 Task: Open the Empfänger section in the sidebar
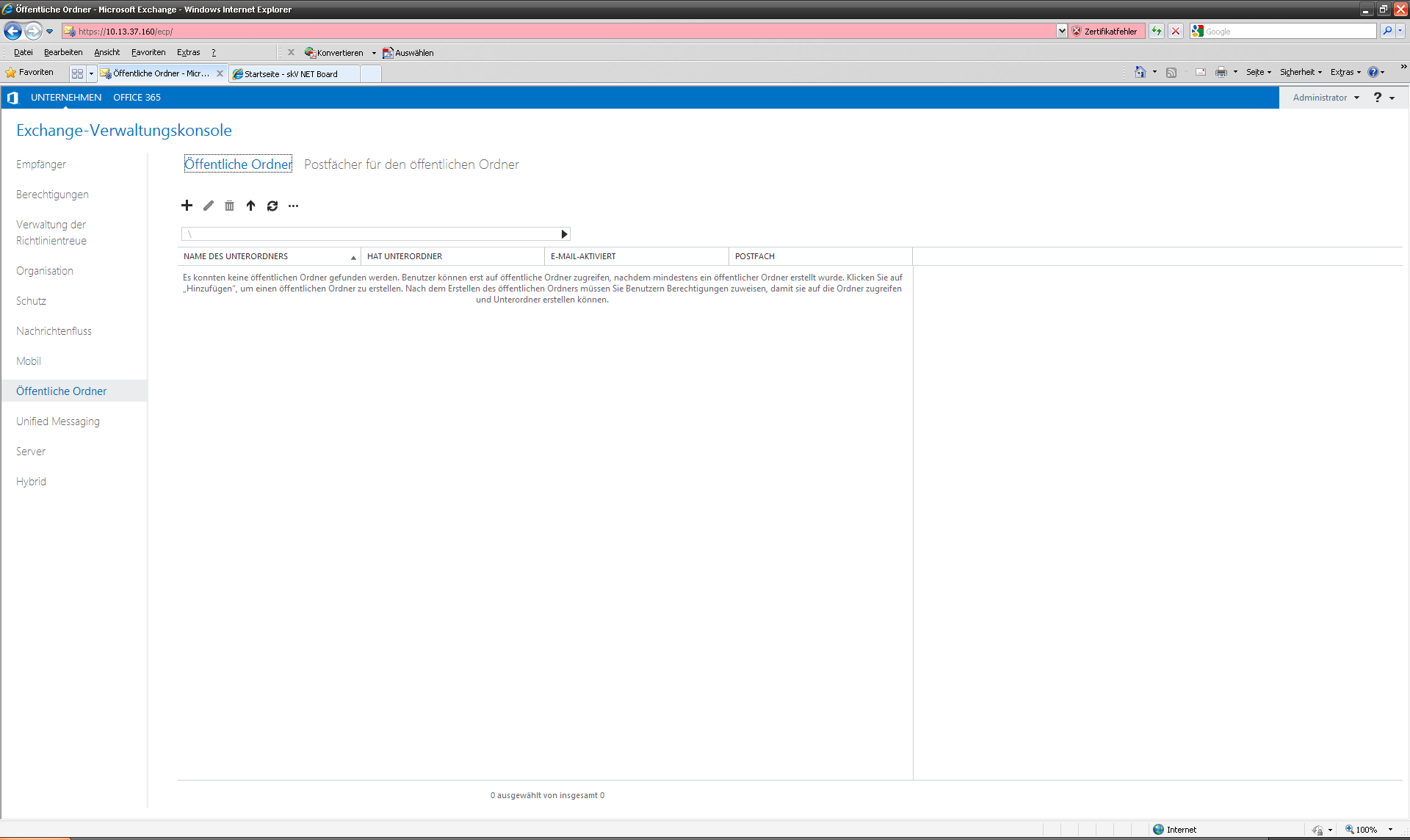41,164
